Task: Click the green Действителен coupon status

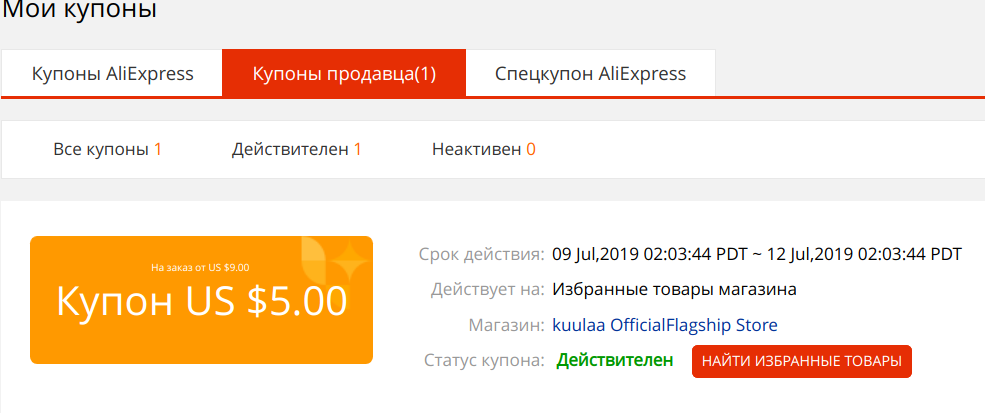Action: (614, 360)
